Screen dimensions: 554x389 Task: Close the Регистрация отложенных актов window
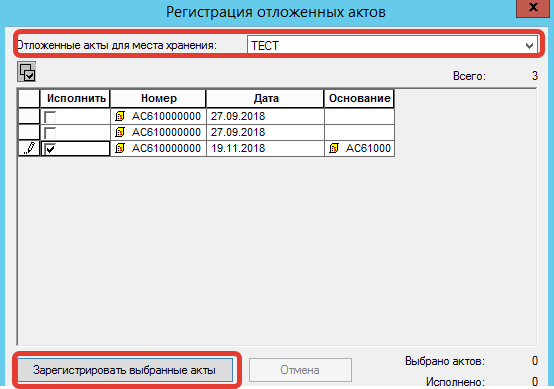tap(534, 8)
